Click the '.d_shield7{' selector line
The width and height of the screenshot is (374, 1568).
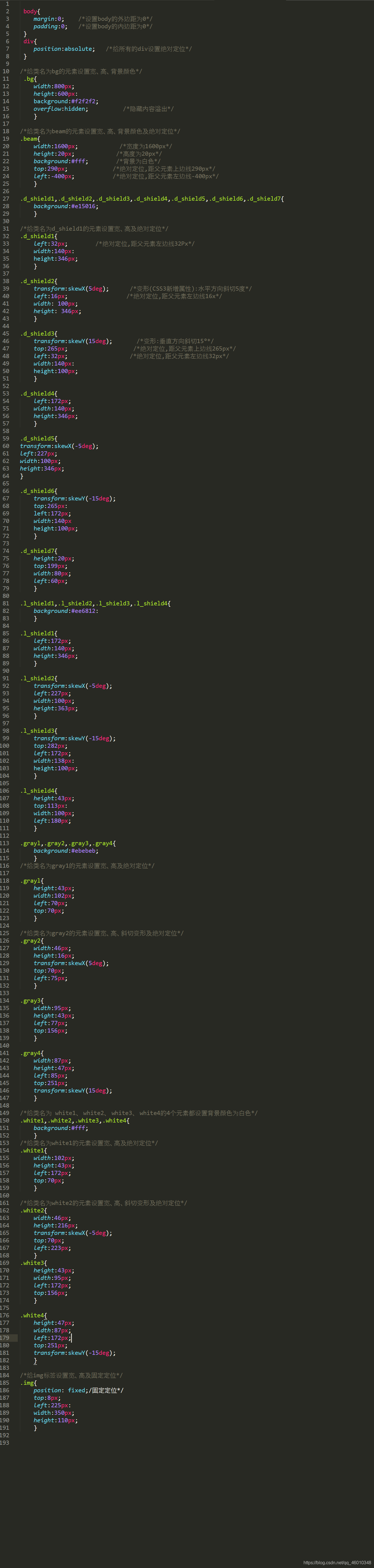(x=39, y=551)
